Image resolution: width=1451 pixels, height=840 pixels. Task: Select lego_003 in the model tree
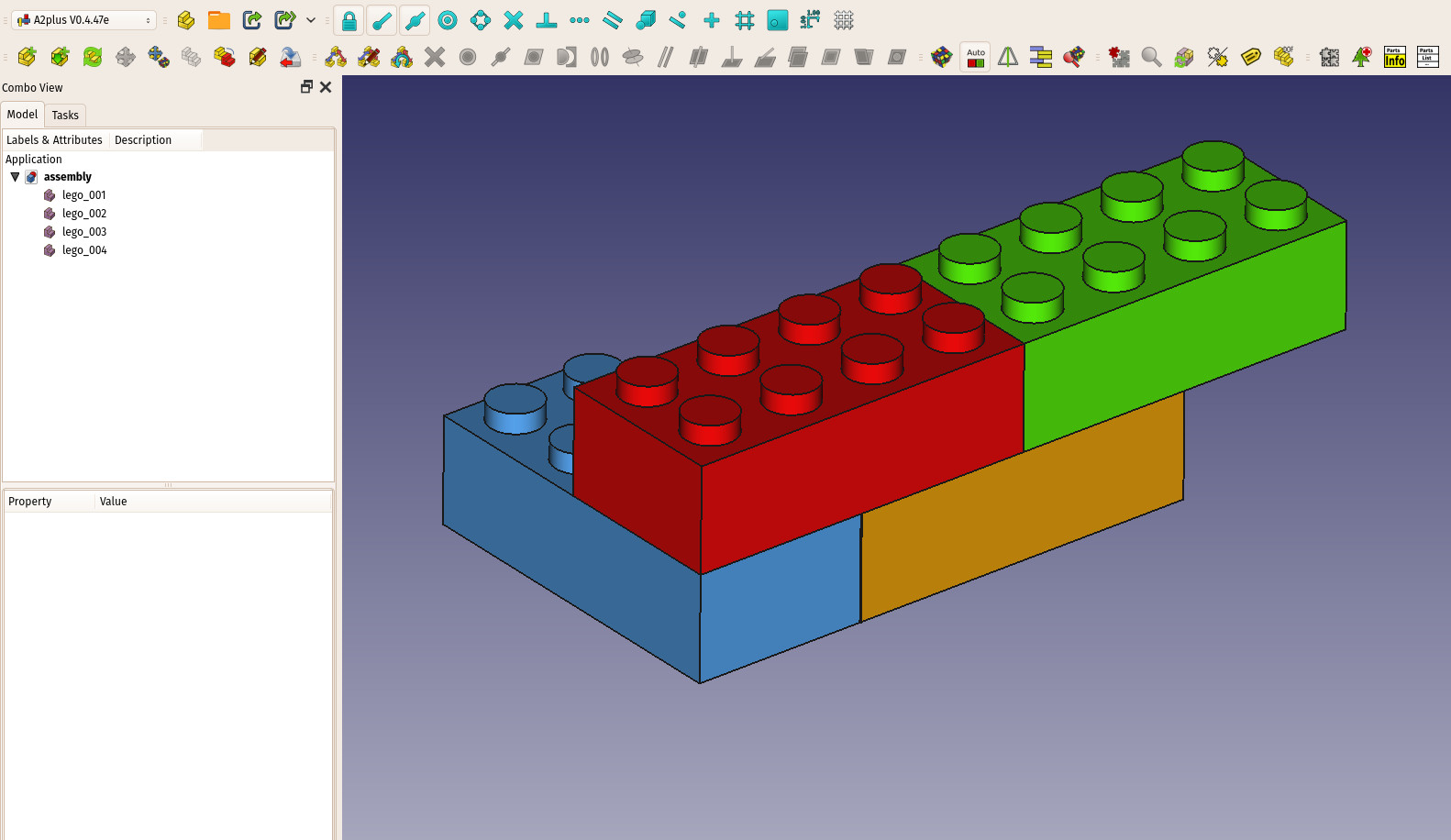click(x=84, y=232)
